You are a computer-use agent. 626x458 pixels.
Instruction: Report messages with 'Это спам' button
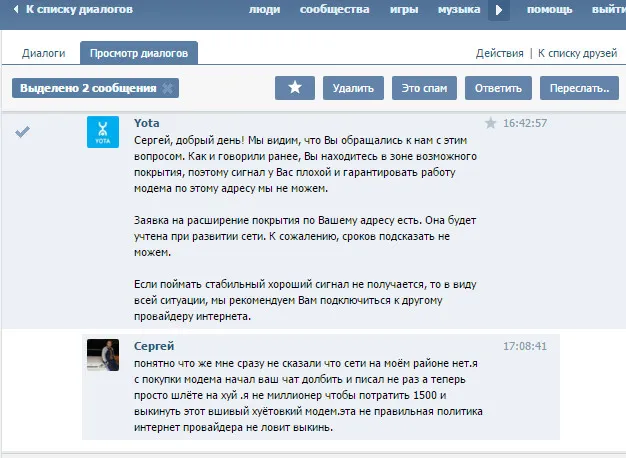click(x=424, y=88)
